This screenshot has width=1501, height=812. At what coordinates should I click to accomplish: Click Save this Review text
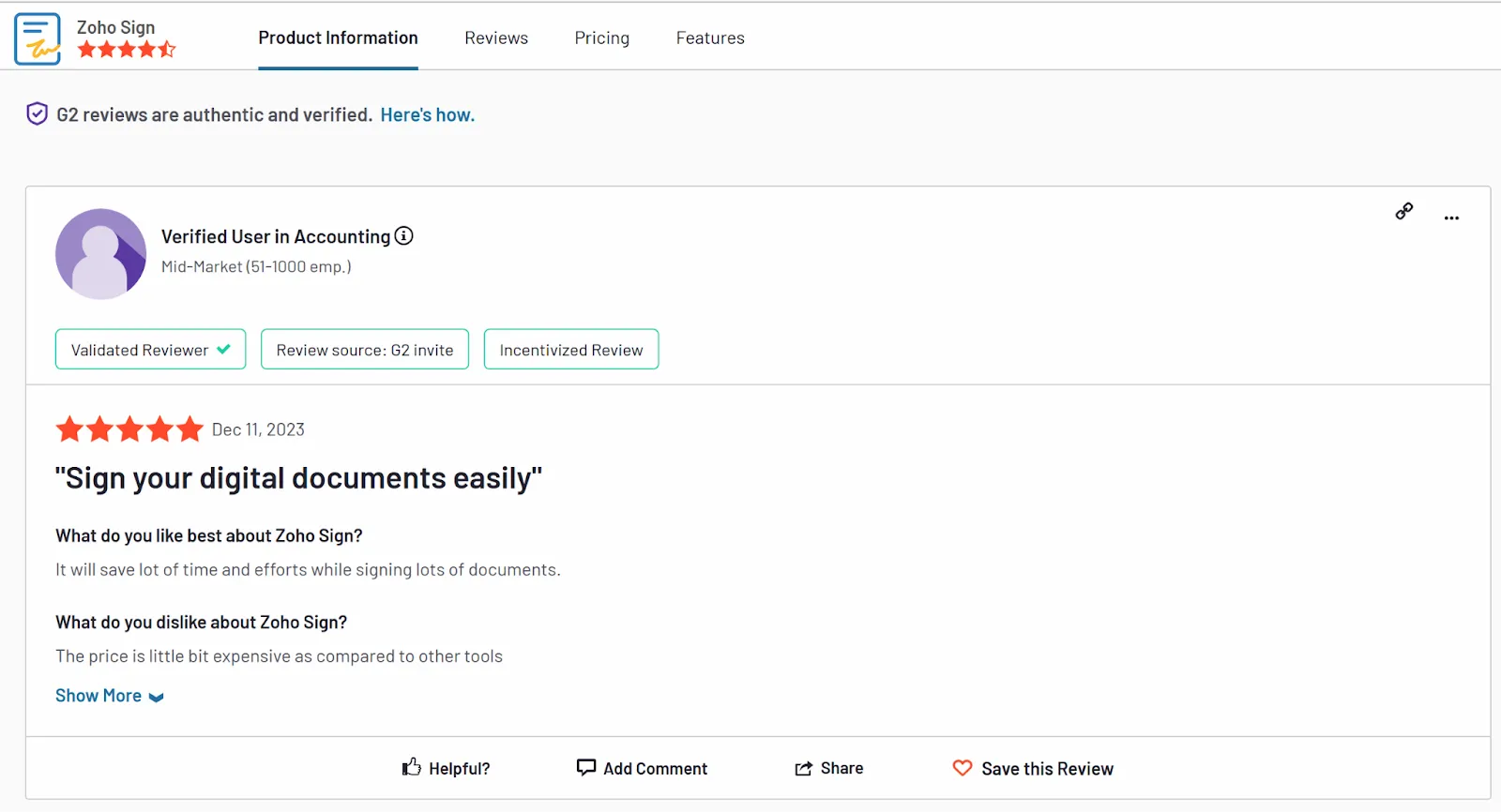click(1047, 768)
